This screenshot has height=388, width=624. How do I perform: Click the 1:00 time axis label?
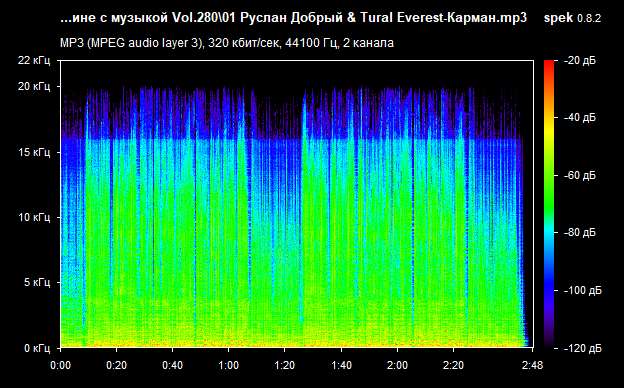click(228, 365)
